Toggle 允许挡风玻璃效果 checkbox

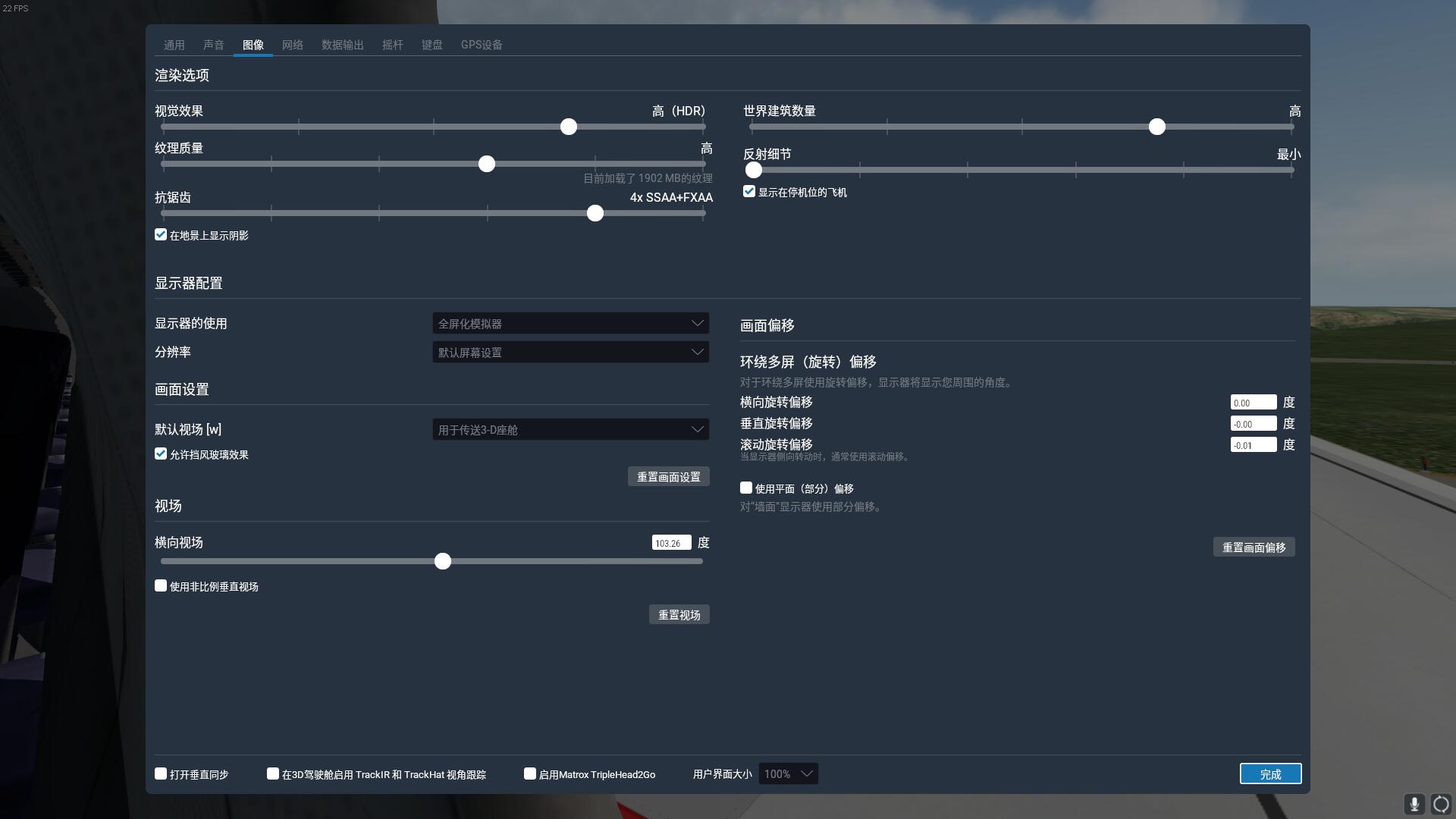pyautogui.click(x=161, y=453)
